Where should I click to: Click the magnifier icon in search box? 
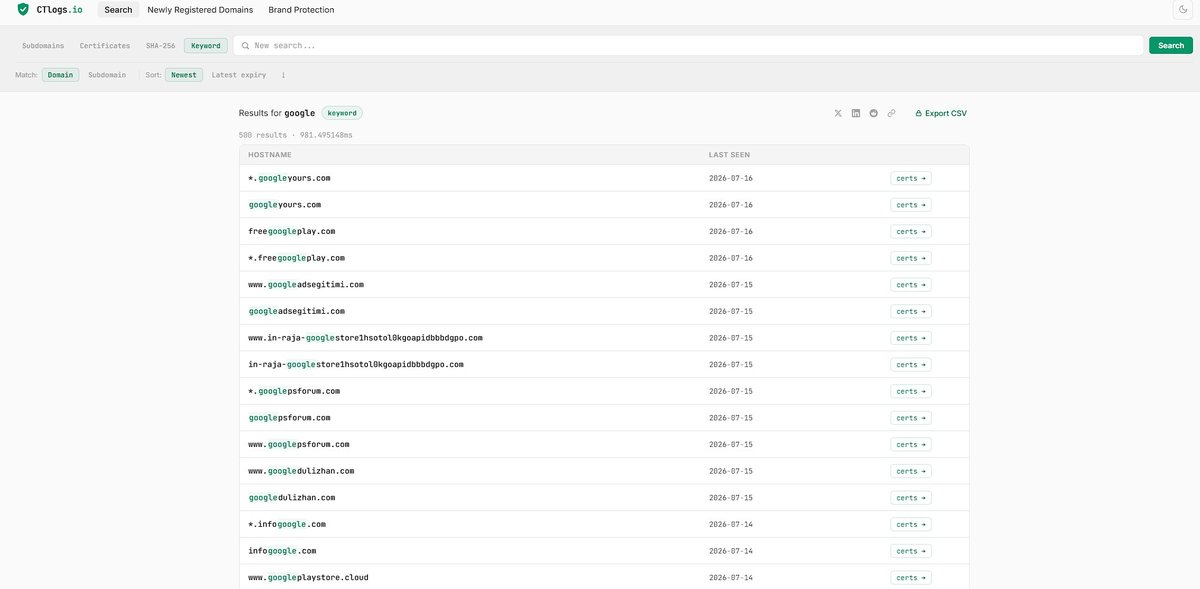tap(246, 45)
